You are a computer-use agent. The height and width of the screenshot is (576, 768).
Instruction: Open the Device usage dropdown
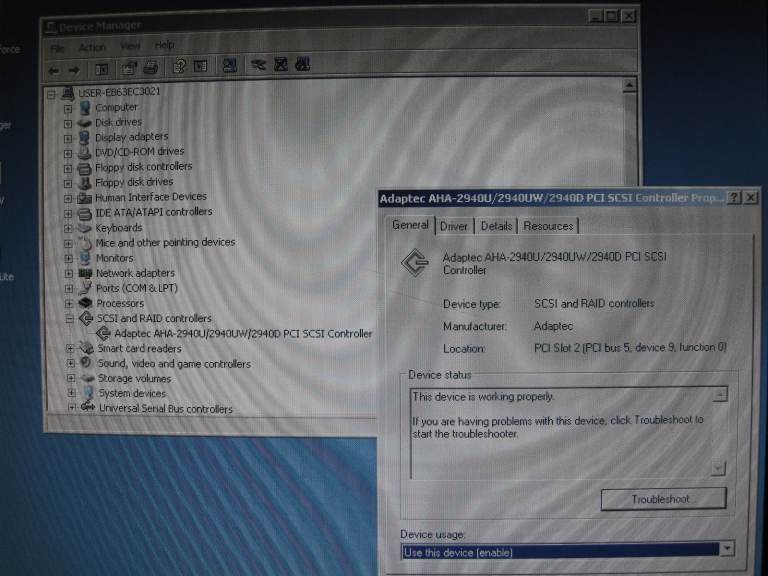(726, 549)
